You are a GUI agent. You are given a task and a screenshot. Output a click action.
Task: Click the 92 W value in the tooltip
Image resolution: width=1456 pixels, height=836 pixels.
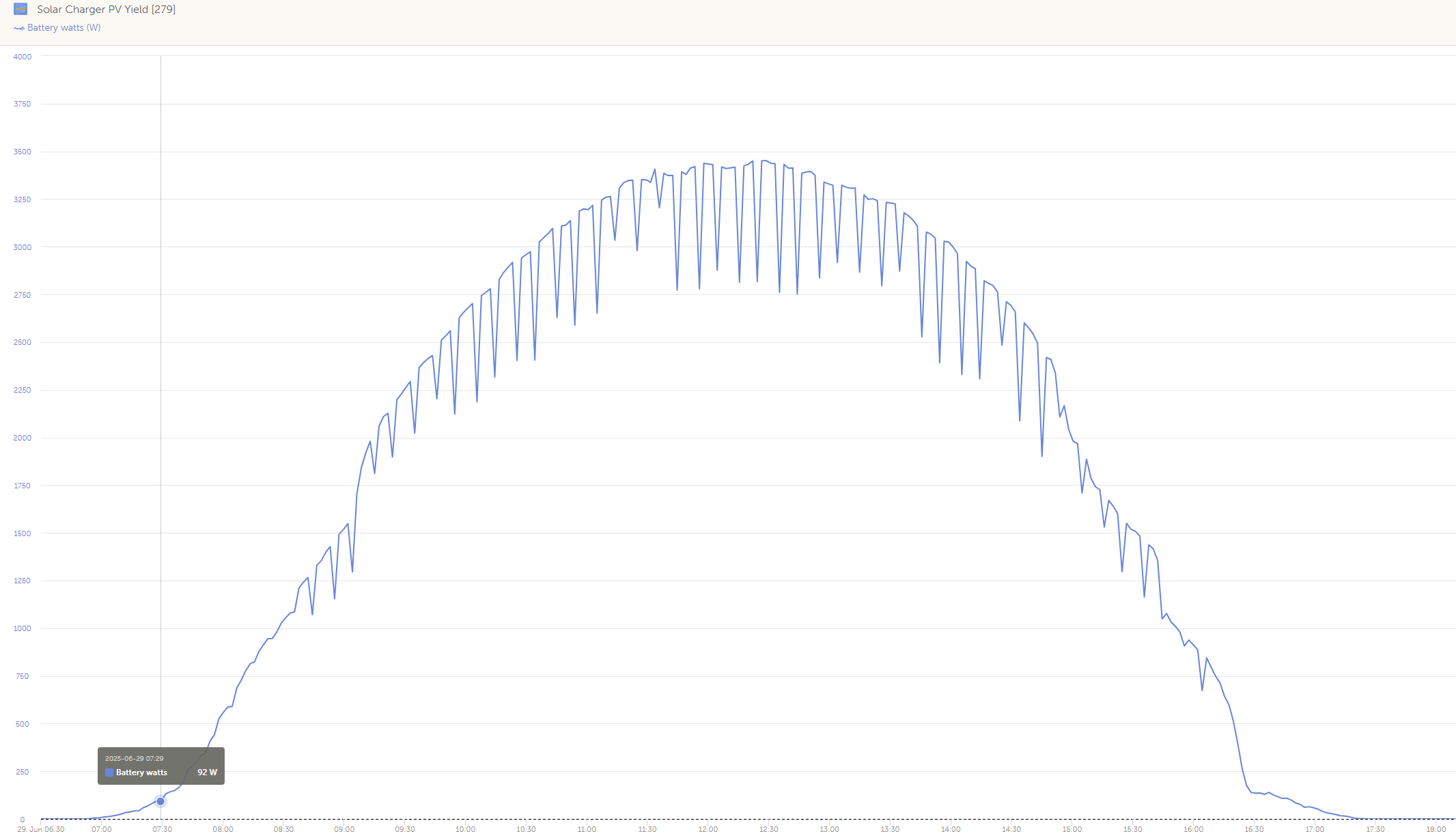[207, 772]
